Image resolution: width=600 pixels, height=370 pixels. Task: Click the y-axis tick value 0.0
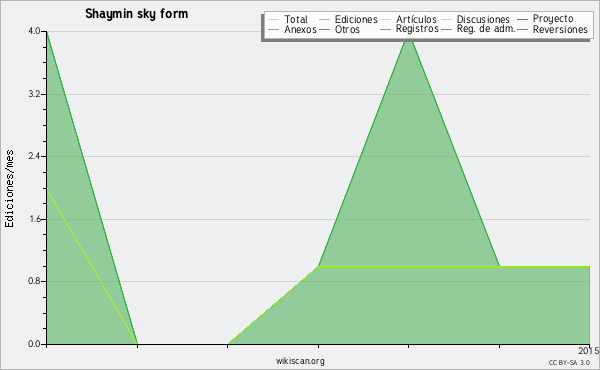tap(34, 344)
